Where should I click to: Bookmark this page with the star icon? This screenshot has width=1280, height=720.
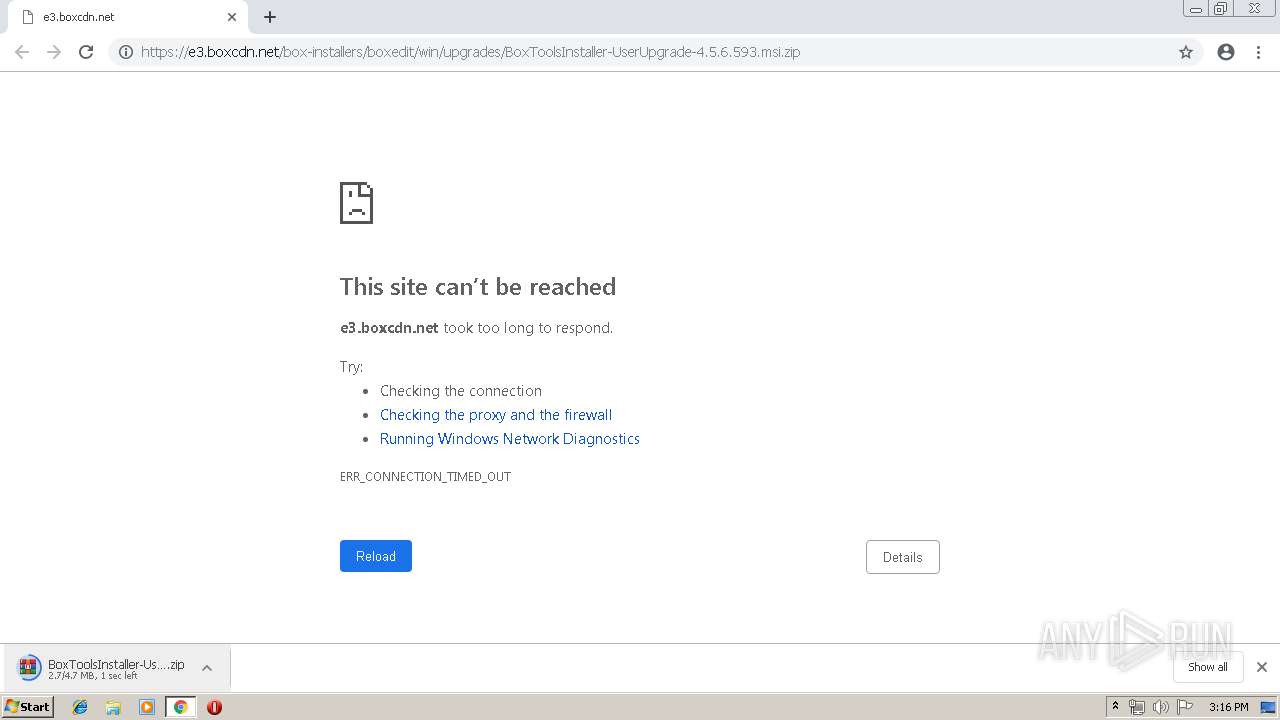click(1186, 52)
